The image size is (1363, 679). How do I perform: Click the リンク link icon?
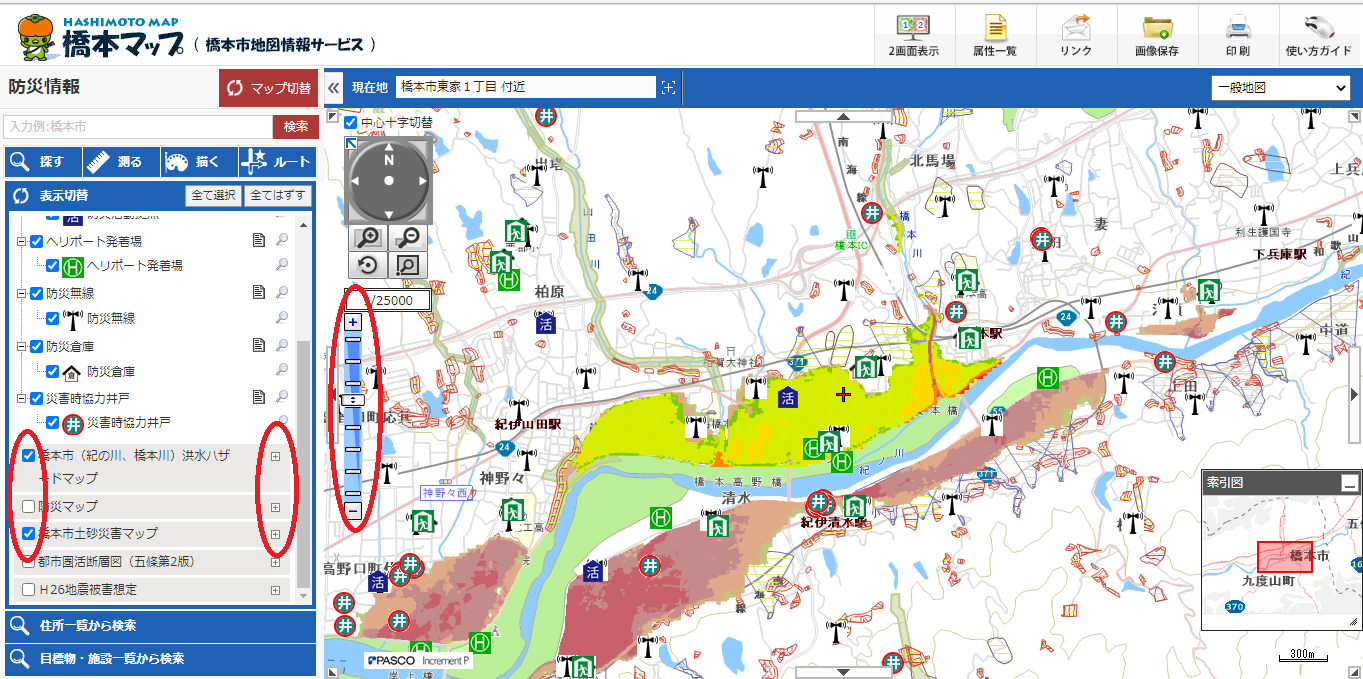1075,35
